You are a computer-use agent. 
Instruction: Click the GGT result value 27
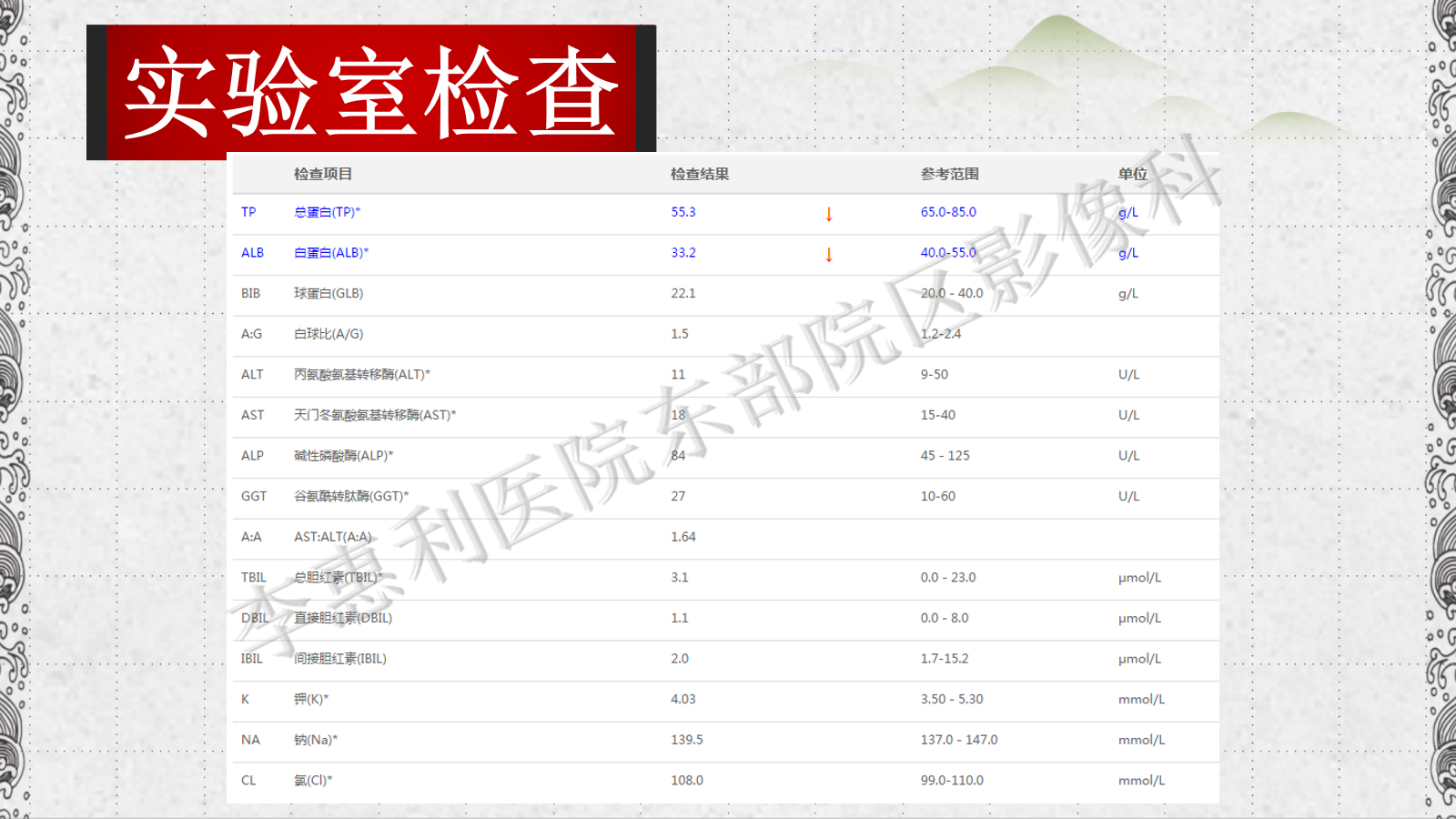[679, 496]
